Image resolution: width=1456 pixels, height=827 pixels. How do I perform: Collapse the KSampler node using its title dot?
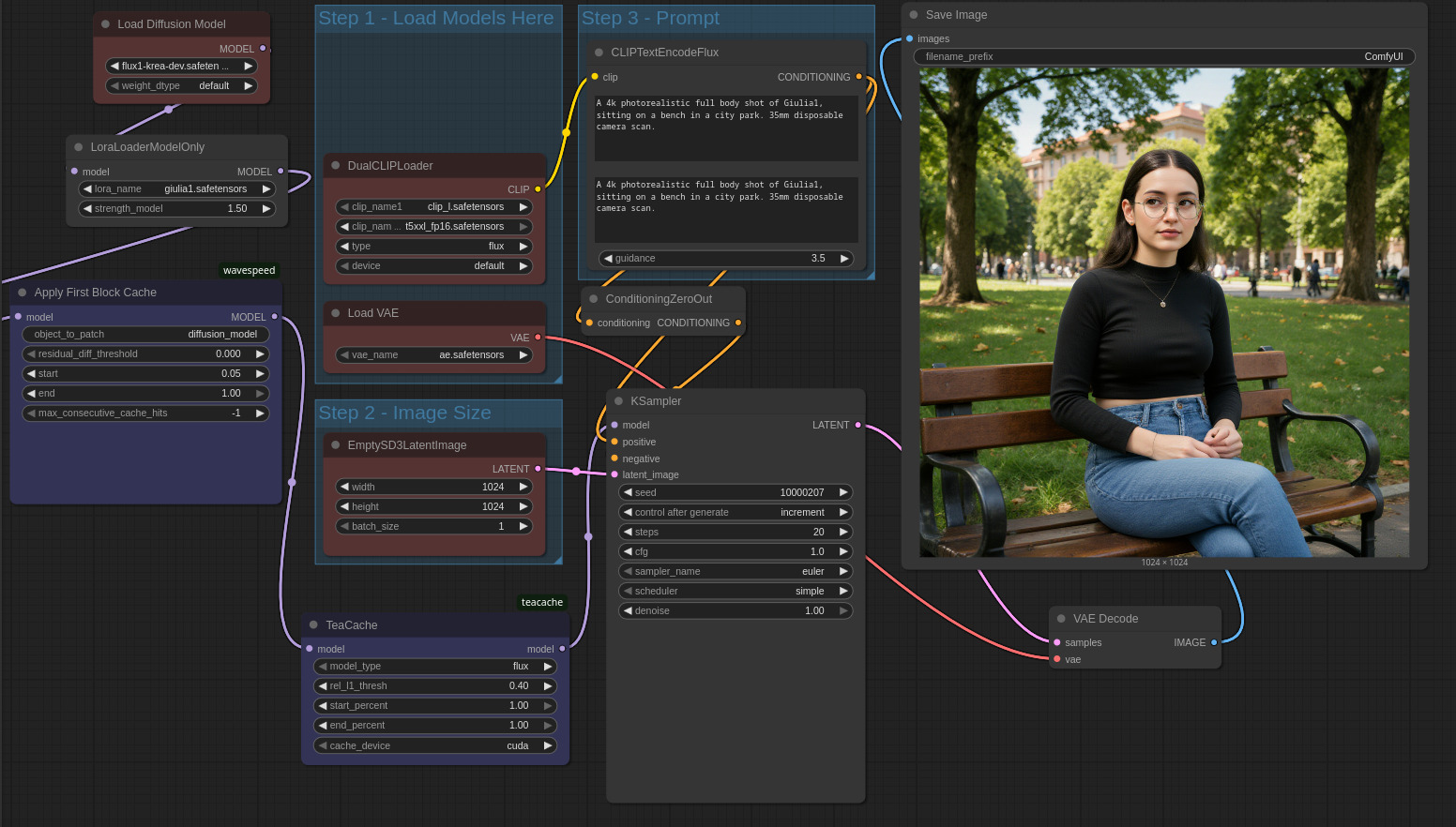pyautogui.click(x=618, y=401)
